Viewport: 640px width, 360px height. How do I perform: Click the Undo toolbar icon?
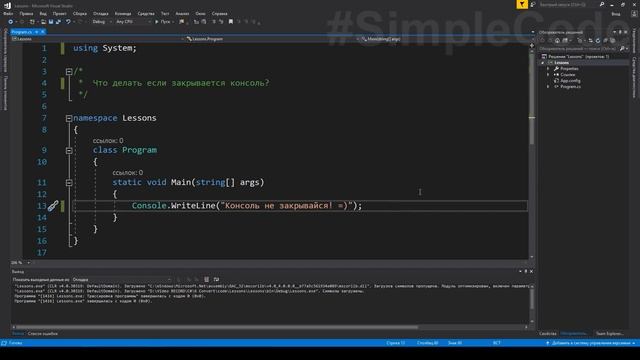click(68, 22)
